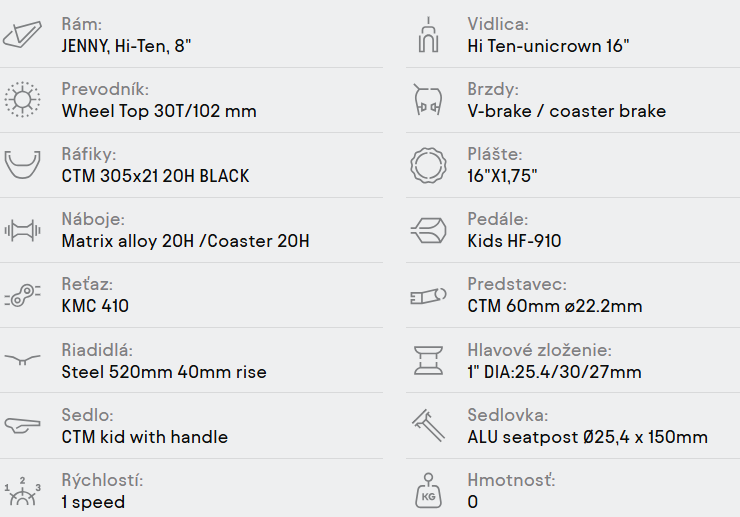Click the KG weight icon beside Hmotnosť
Viewport: 740px width, 517px height.
(x=427, y=492)
